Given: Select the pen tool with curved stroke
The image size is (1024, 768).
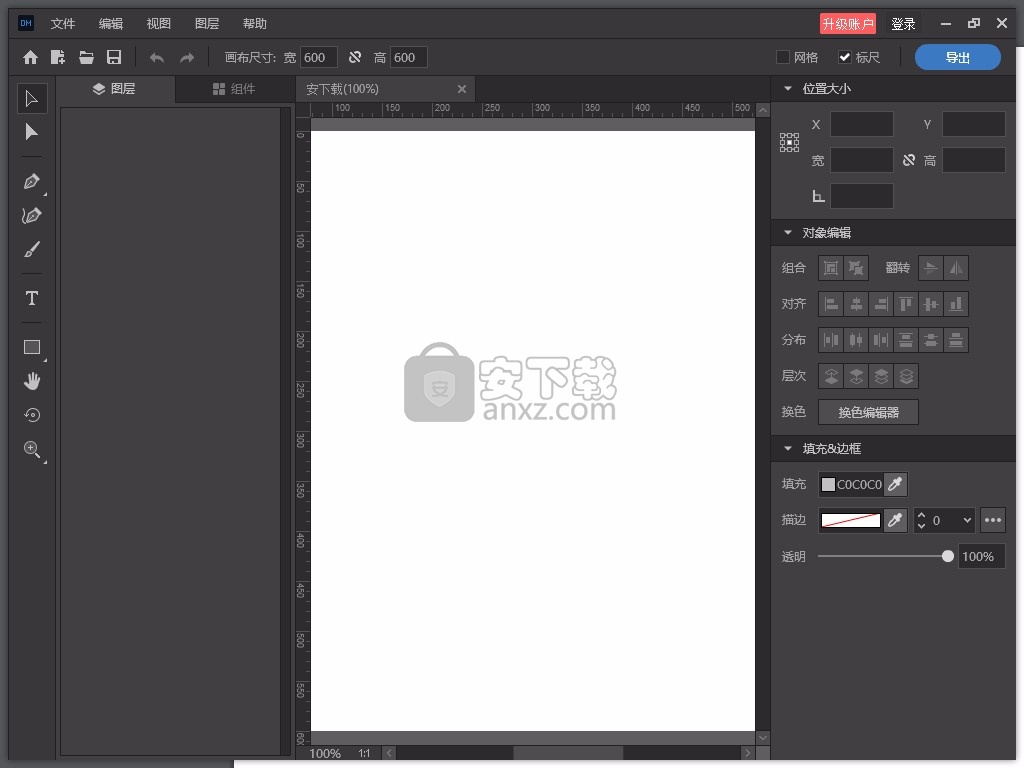Looking at the screenshot, I should pos(31,216).
